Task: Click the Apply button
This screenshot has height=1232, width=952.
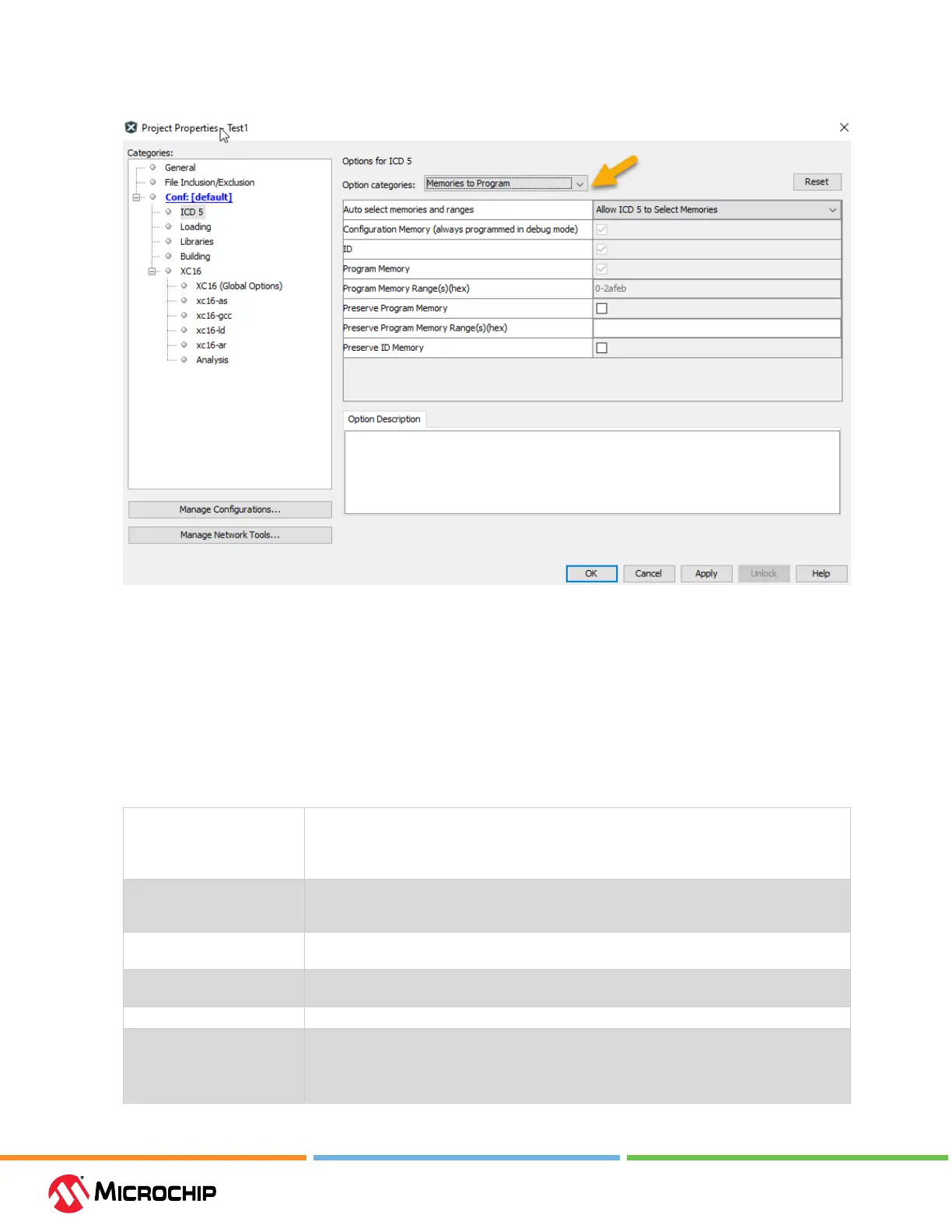Action: (x=706, y=574)
